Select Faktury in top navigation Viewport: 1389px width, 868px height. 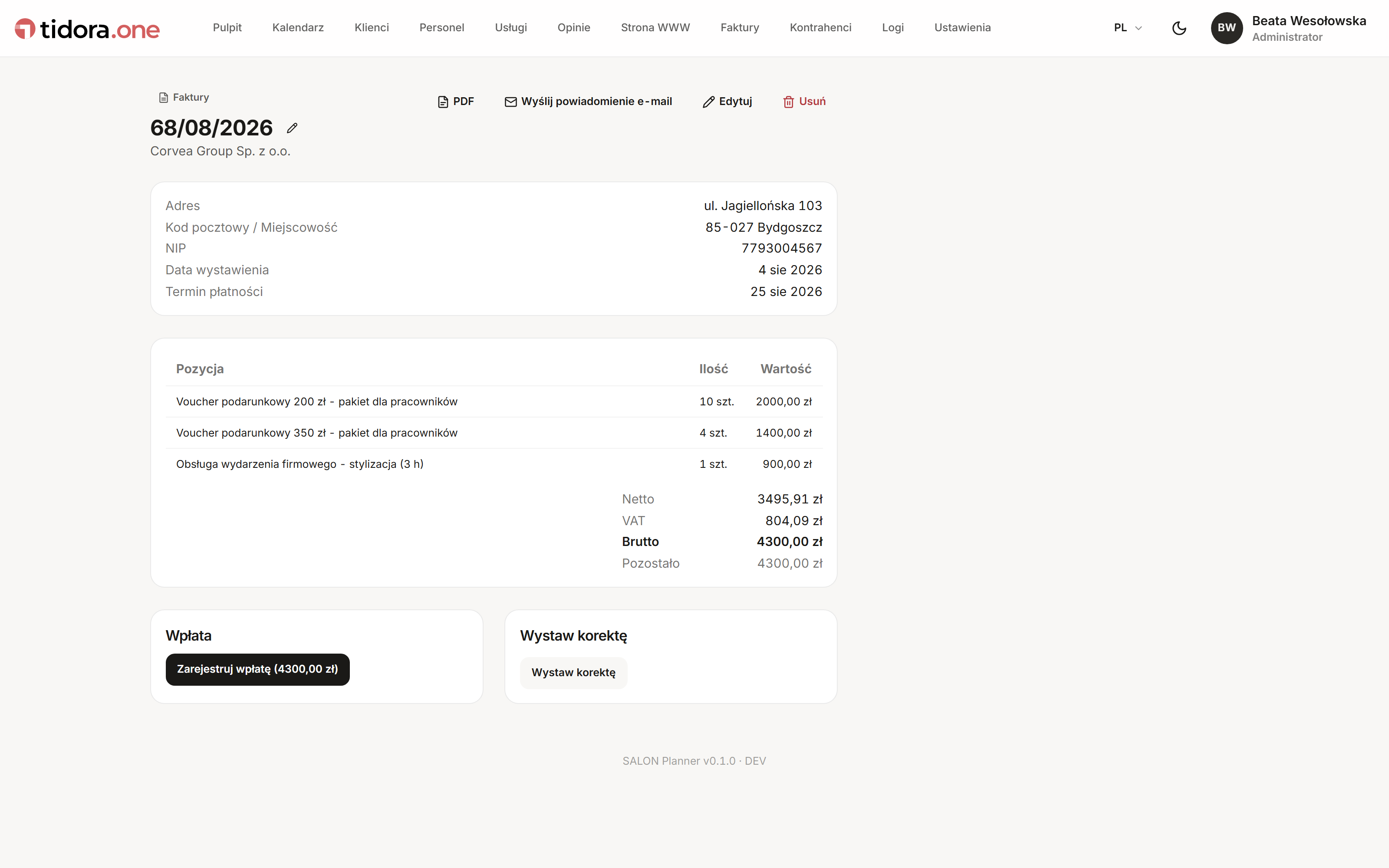point(740,27)
